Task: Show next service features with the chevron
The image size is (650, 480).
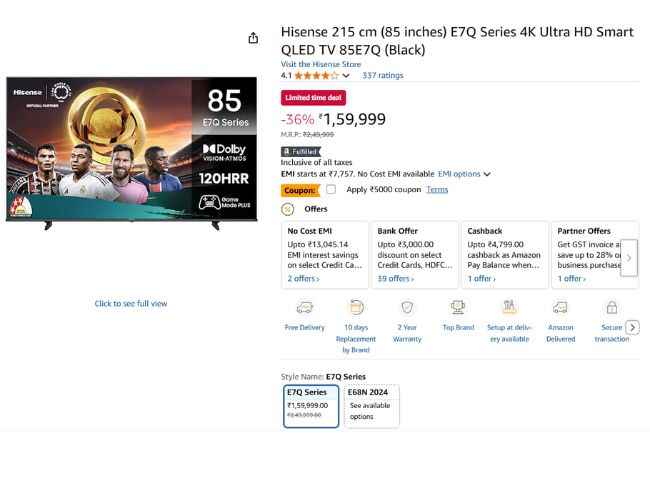Action: [632, 327]
